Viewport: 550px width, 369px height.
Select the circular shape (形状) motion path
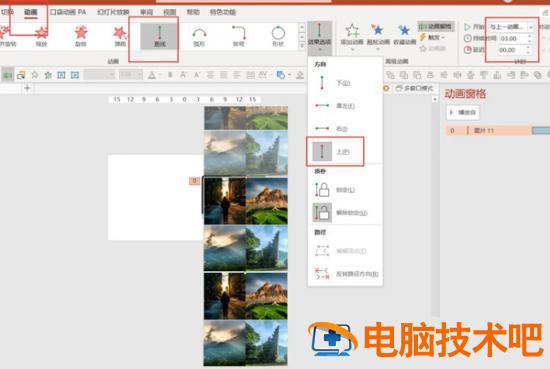pos(278,36)
